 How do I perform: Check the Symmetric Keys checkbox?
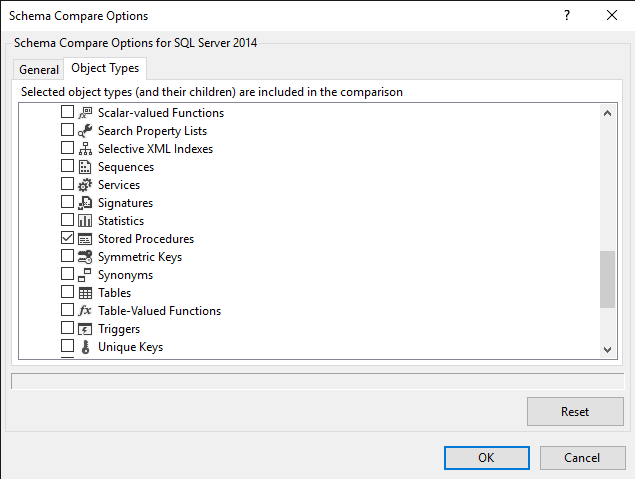point(67,256)
